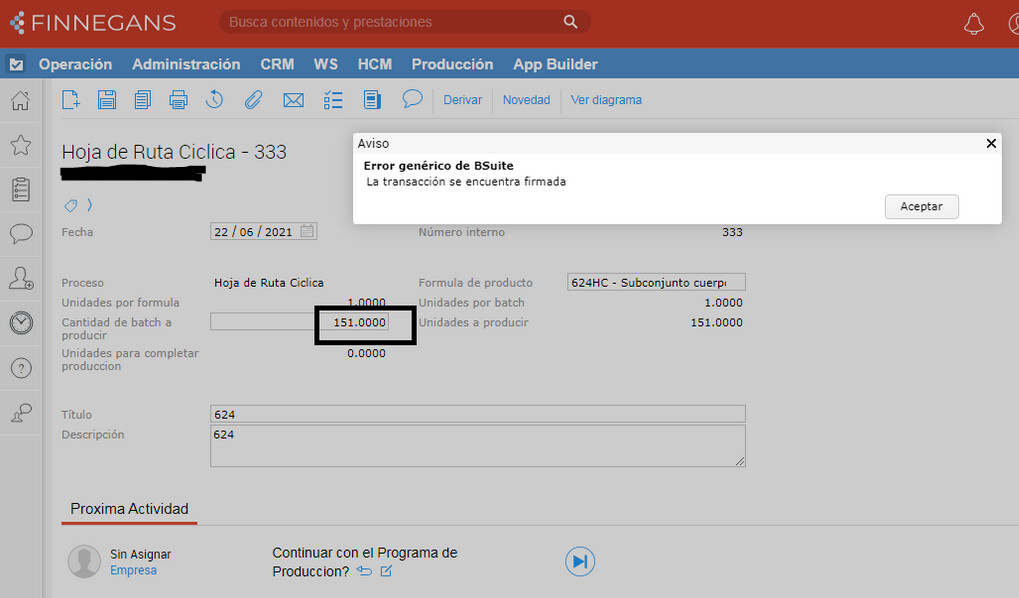The image size is (1019, 598).
Task: Open the calendar picker beside Fecha
Action: (x=308, y=232)
